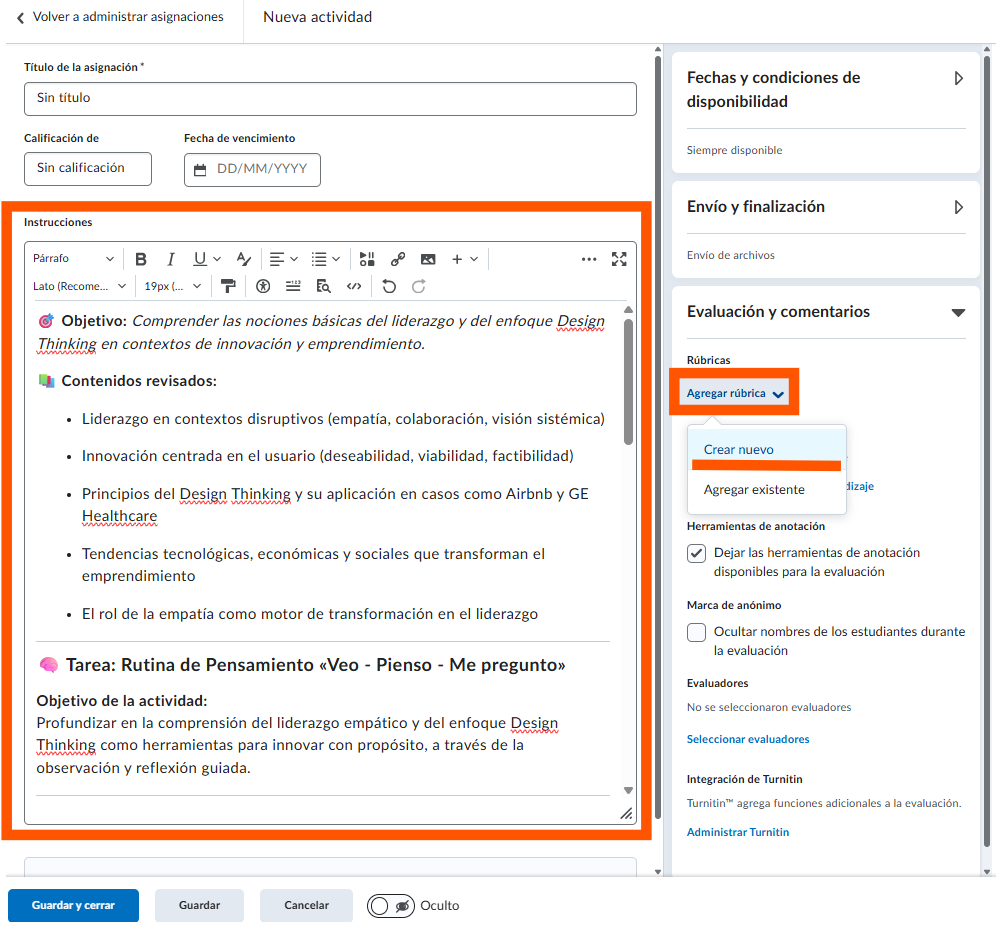Image resolution: width=998 pixels, height=925 pixels.
Task: Undo the last editor change
Action: [389, 286]
